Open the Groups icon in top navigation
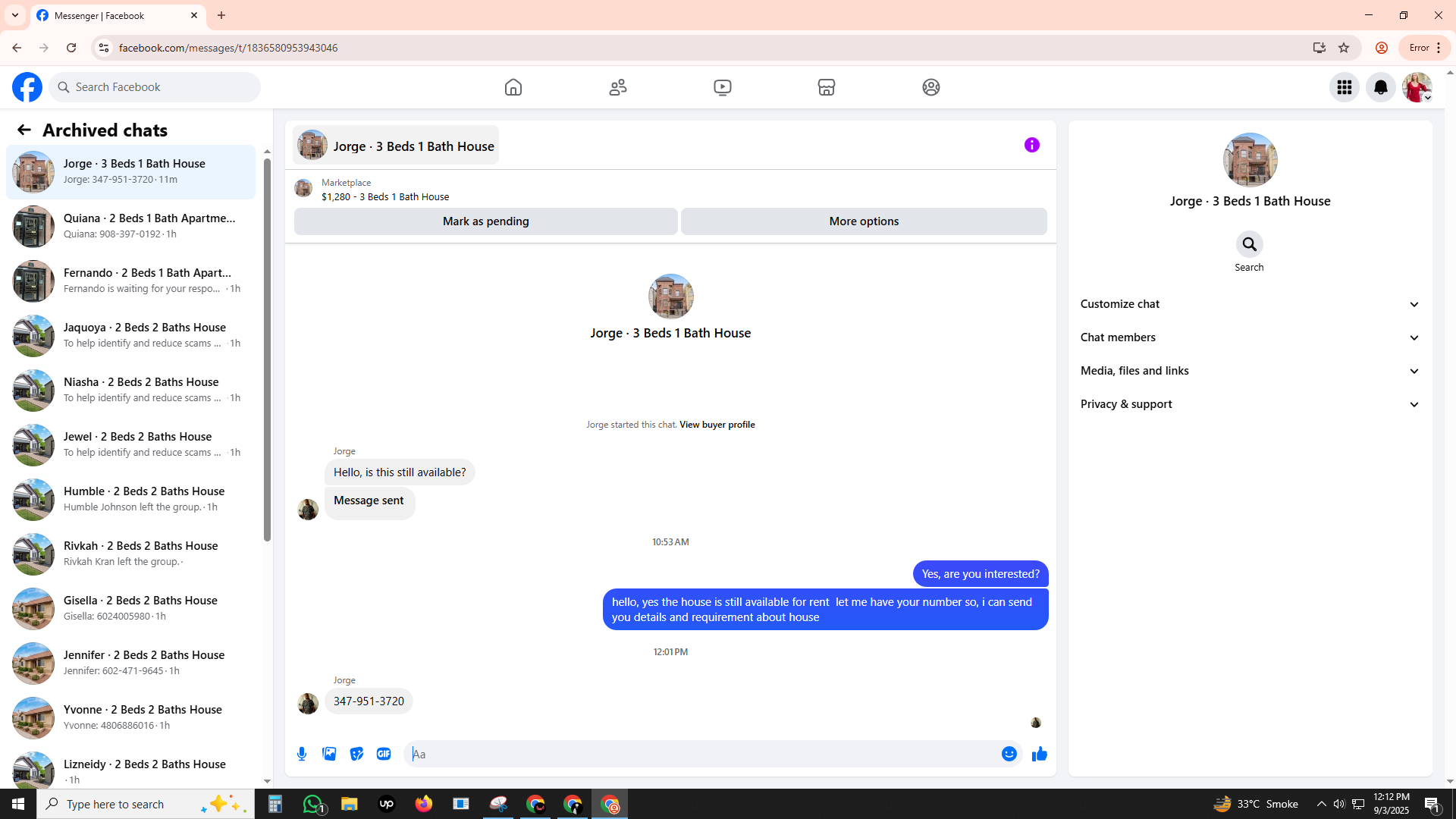This screenshot has height=819, width=1456. [x=931, y=87]
